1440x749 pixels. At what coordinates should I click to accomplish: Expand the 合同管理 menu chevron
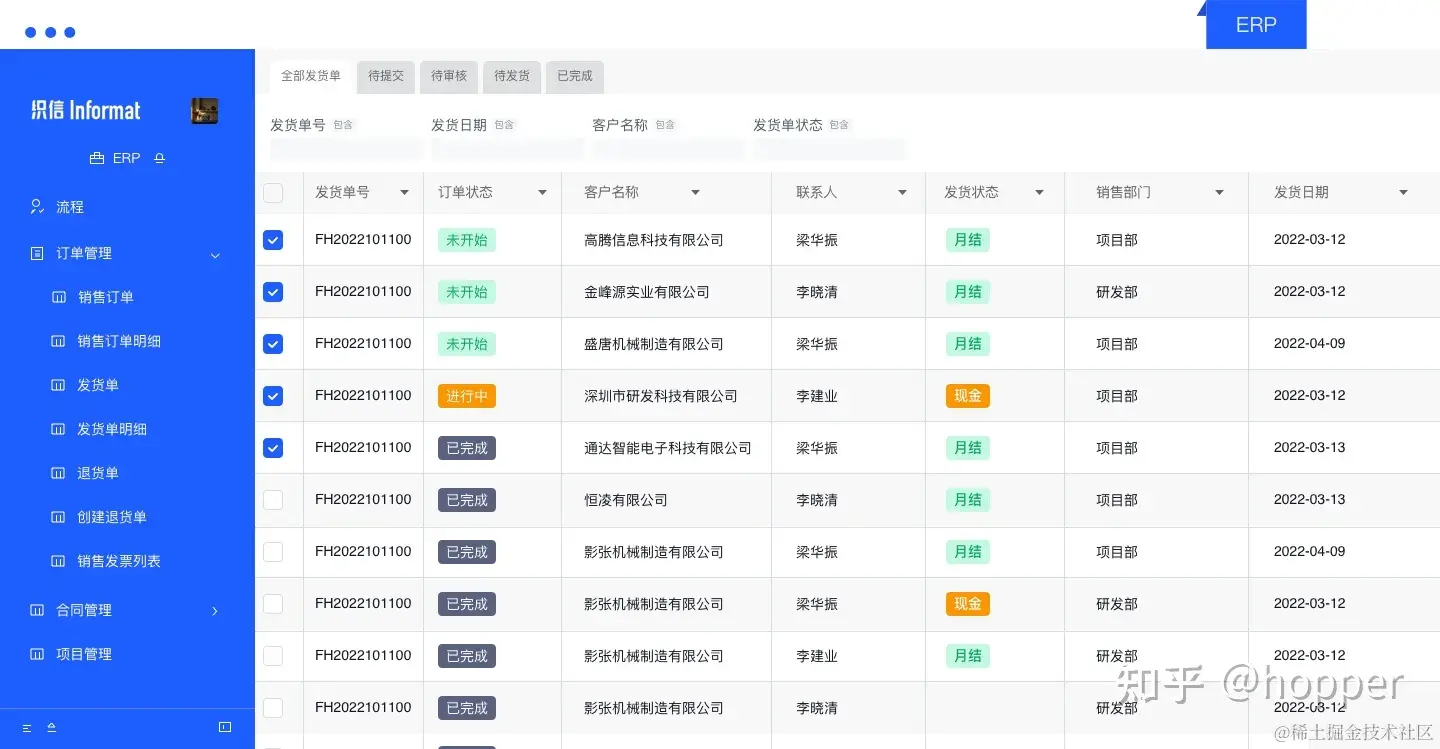tap(215, 611)
